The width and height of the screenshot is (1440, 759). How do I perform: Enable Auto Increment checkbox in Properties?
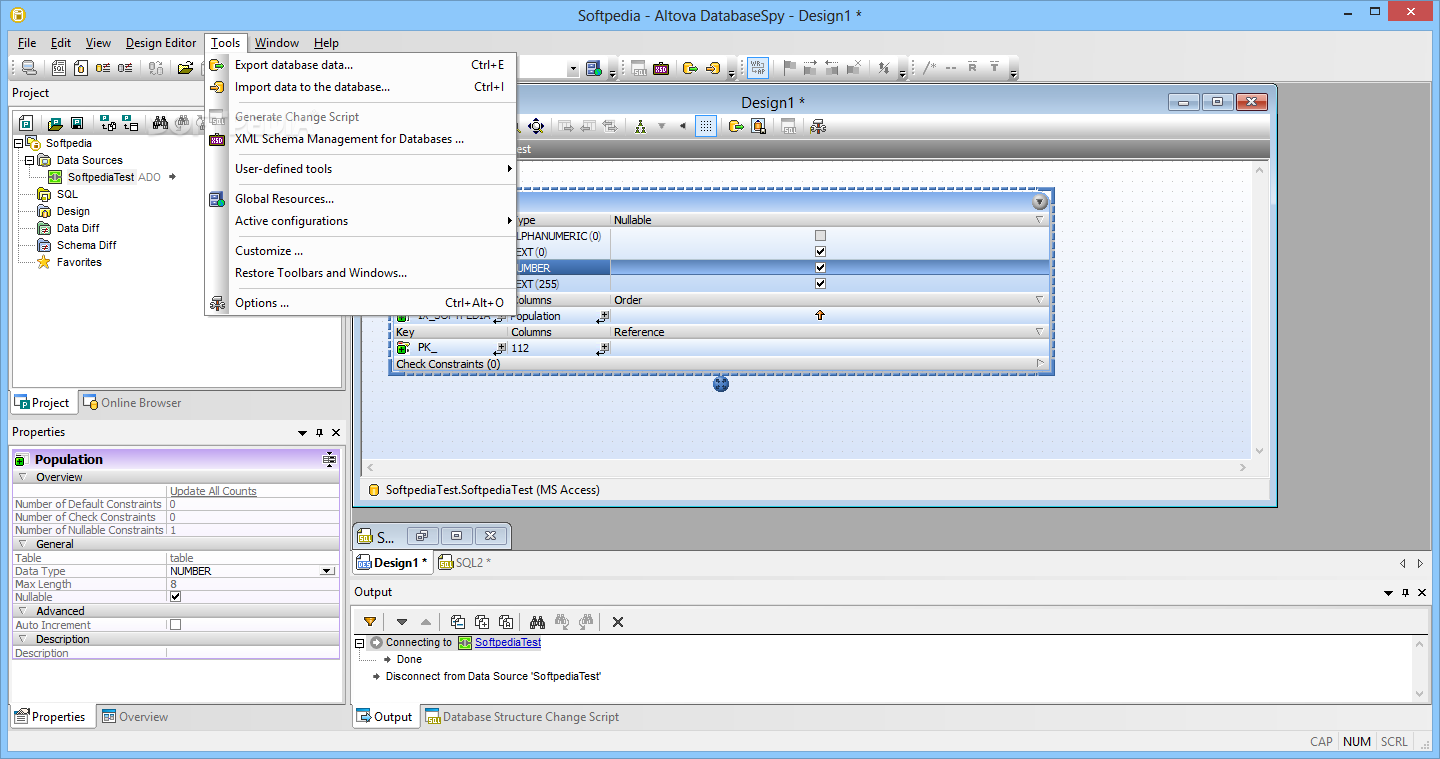[176, 625]
